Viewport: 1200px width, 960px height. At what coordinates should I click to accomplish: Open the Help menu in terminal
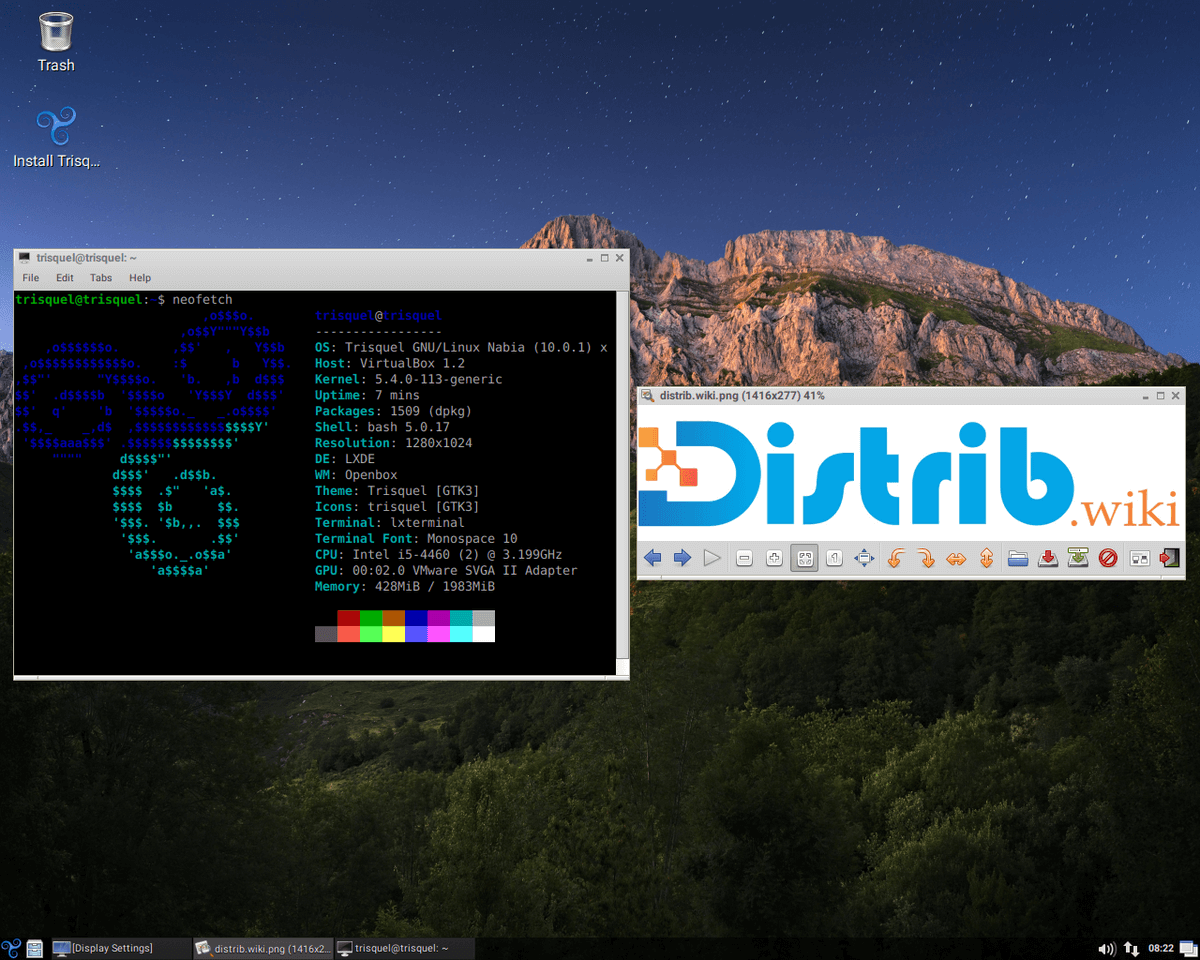[140, 278]
